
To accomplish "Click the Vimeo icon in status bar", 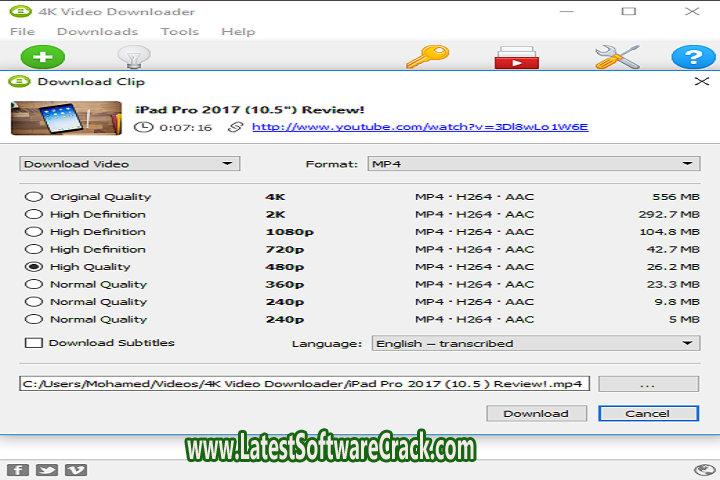I will click(x=74, y=470).
